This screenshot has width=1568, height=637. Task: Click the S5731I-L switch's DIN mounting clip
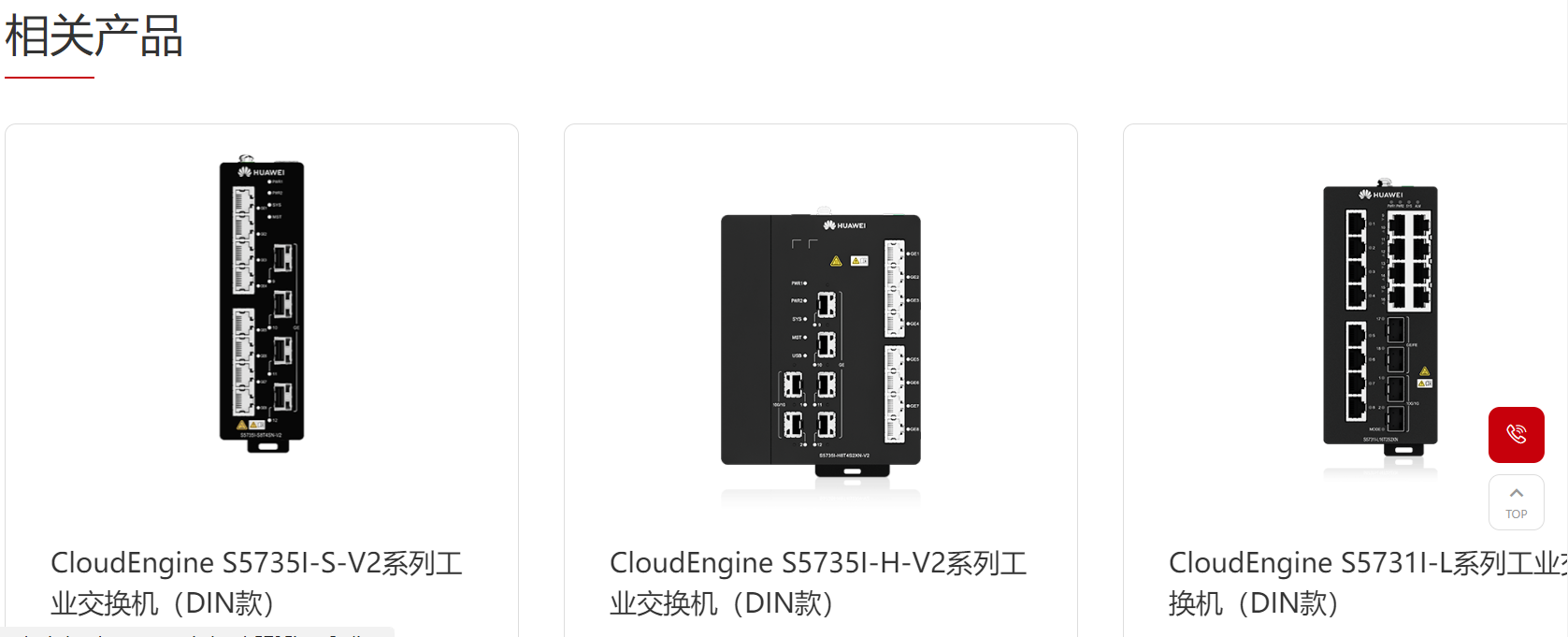[x=1403, y=449]
